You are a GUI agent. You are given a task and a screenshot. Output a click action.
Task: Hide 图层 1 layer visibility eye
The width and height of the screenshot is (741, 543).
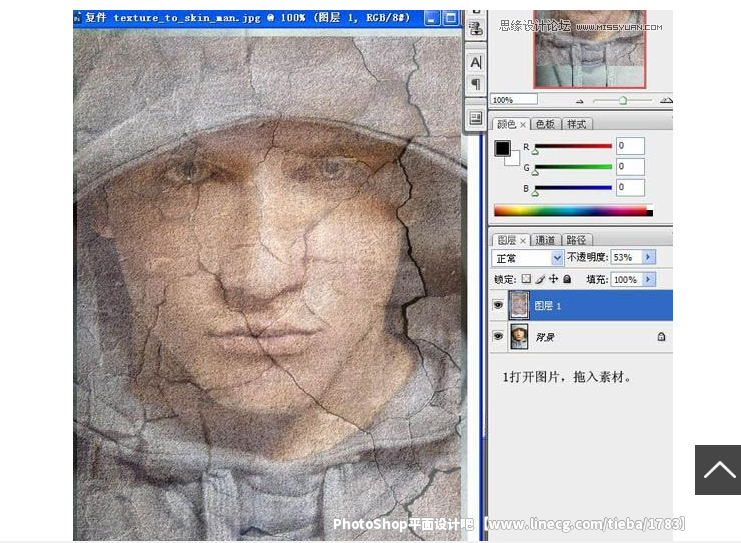[498, 306]
